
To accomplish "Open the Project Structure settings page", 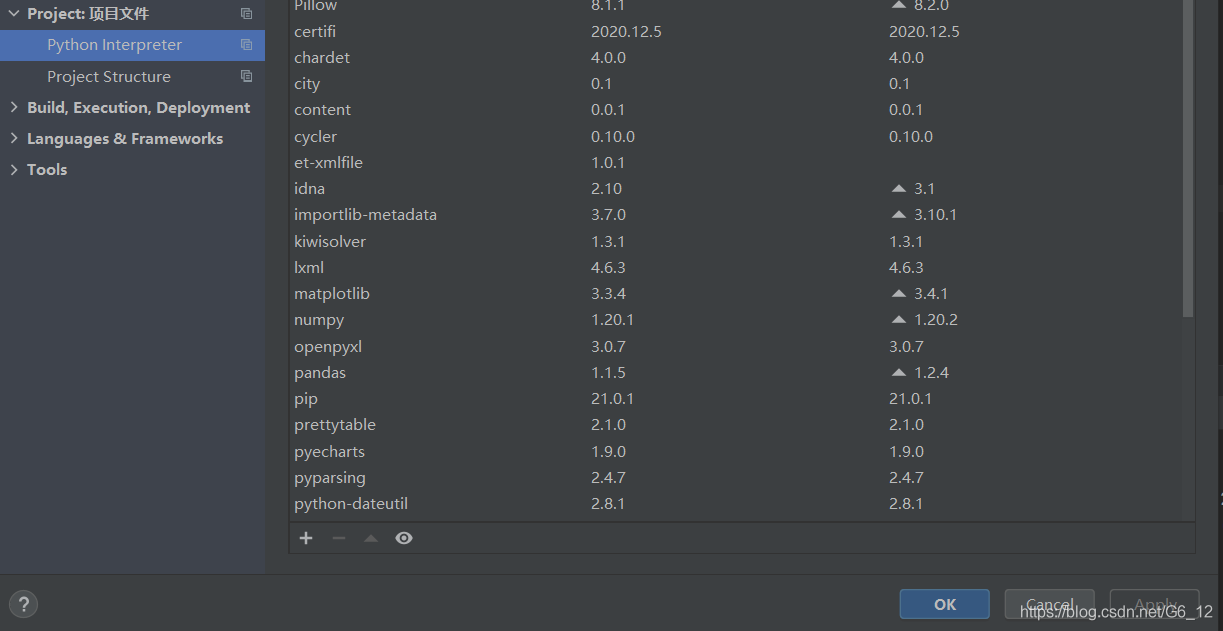I will pos(108,76).
